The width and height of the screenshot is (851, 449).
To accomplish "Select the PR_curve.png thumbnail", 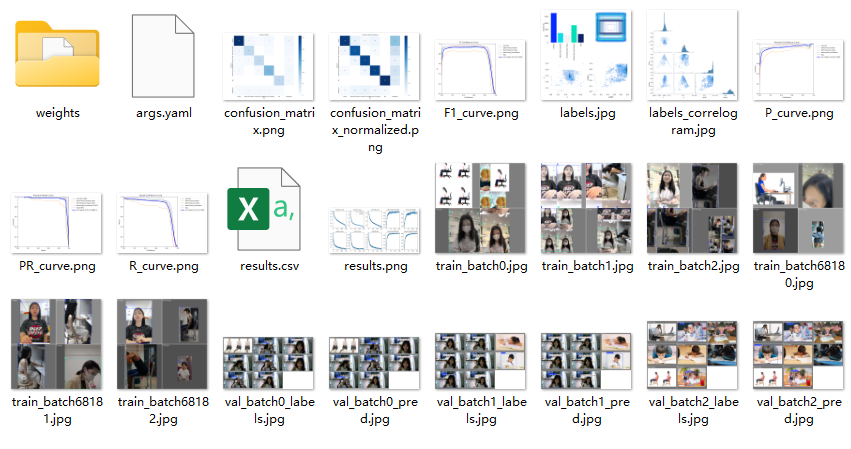I will pos(56,223).
